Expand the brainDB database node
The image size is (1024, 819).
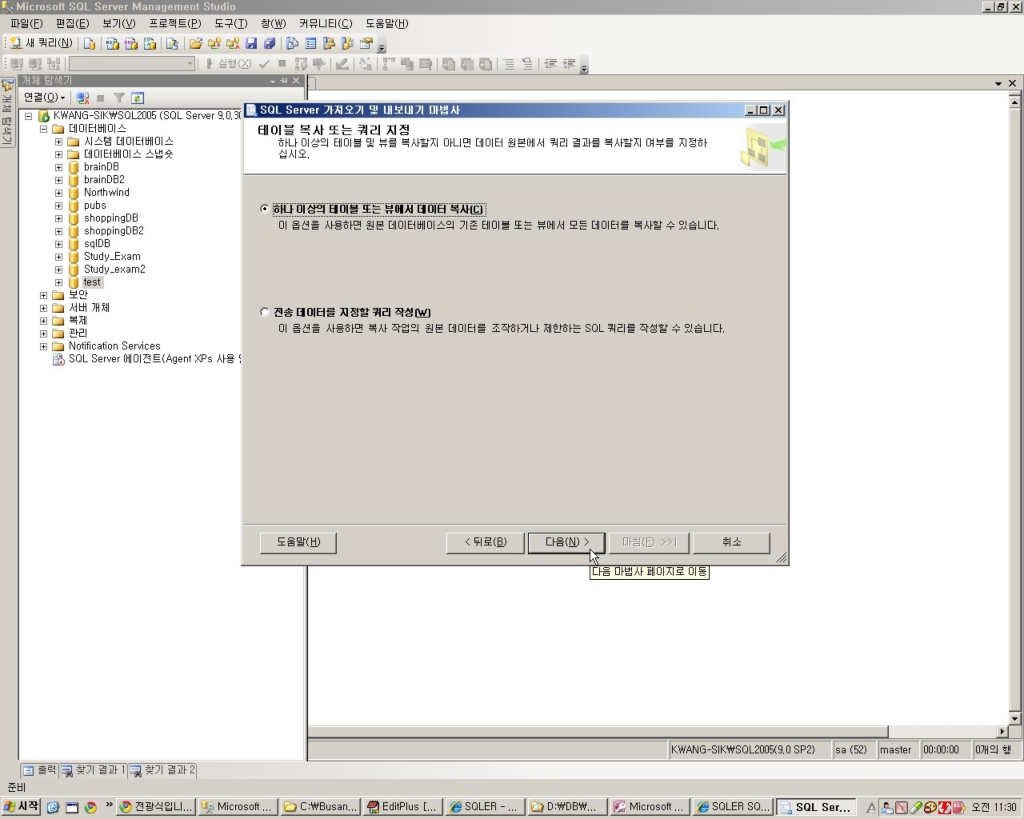tap(59, 167)
